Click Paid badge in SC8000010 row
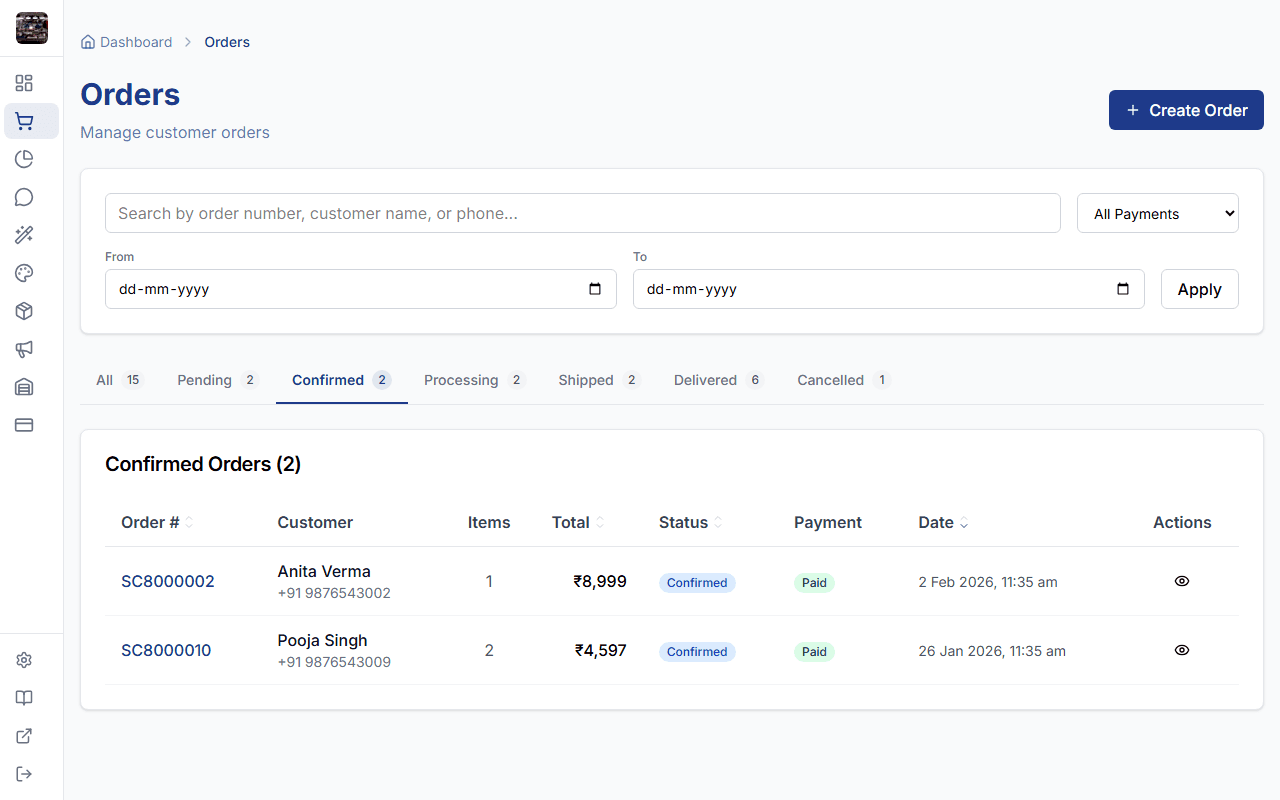This screenshot has height=800, width=1280. [x=814, y=652]
